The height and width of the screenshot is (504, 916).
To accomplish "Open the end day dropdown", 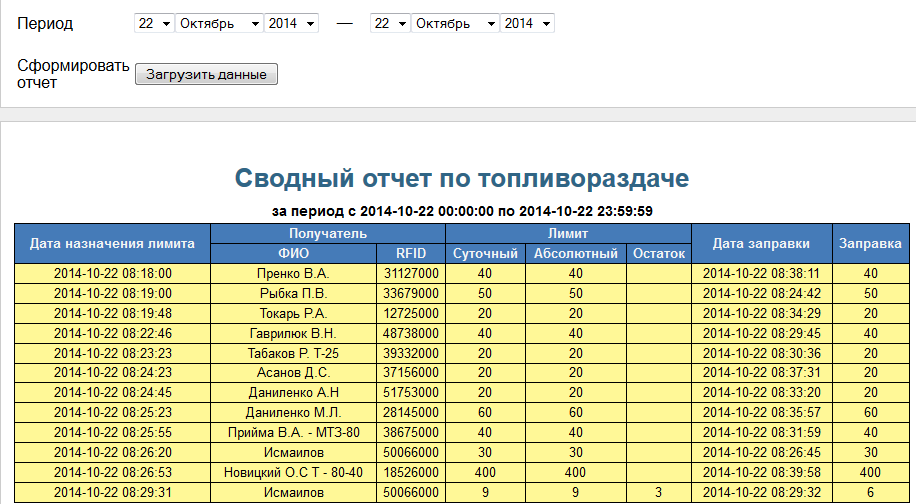I will tap(389, 23).
